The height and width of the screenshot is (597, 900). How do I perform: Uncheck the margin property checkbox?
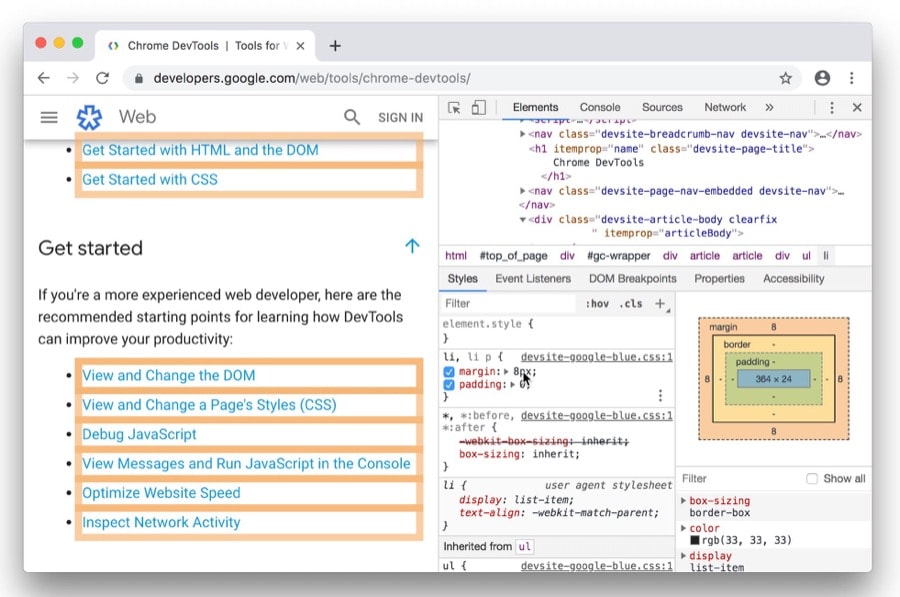pyautogui.click(x=450, y=372)
